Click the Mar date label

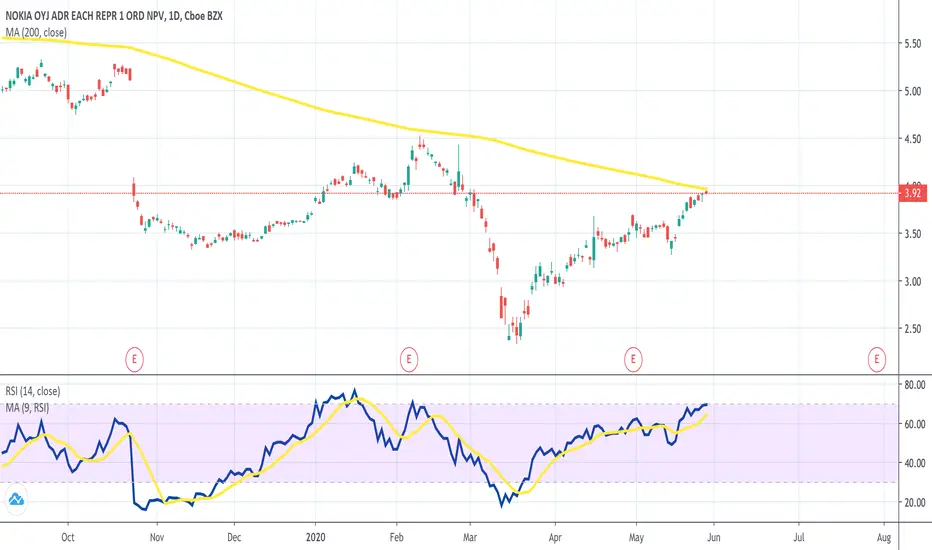[x=470, y=537]
